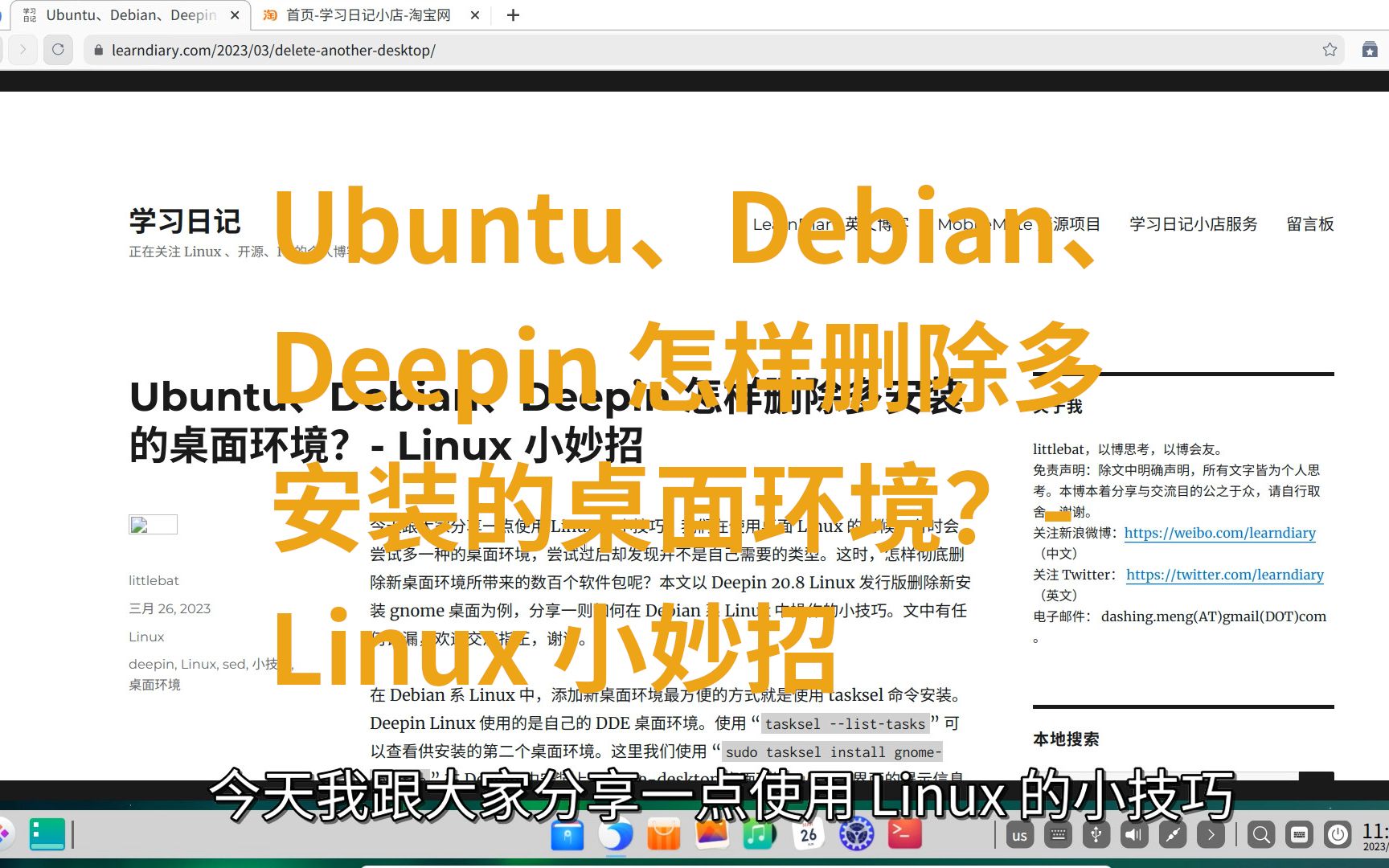This screenshot has width=1389, height=868.
Task: Launch the browser from the dock
Action: pyautogui.click(x=615, y=834)
